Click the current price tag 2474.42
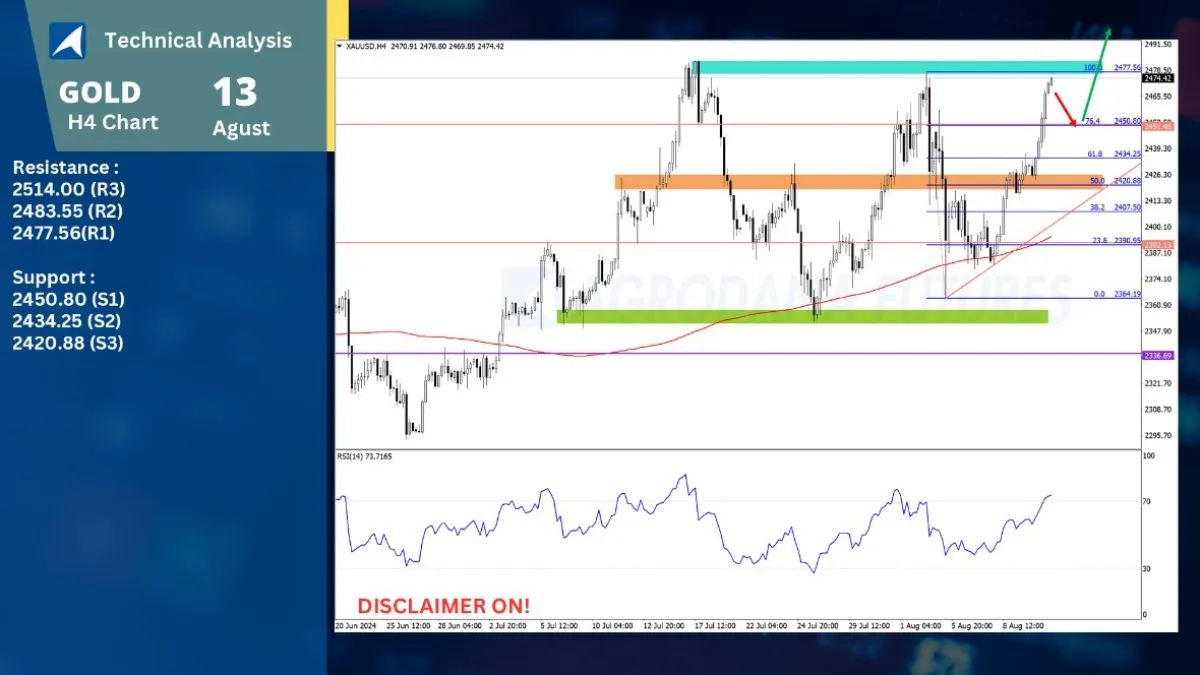The width and height of the screenshot is (1200, 675). [1158, 78]
